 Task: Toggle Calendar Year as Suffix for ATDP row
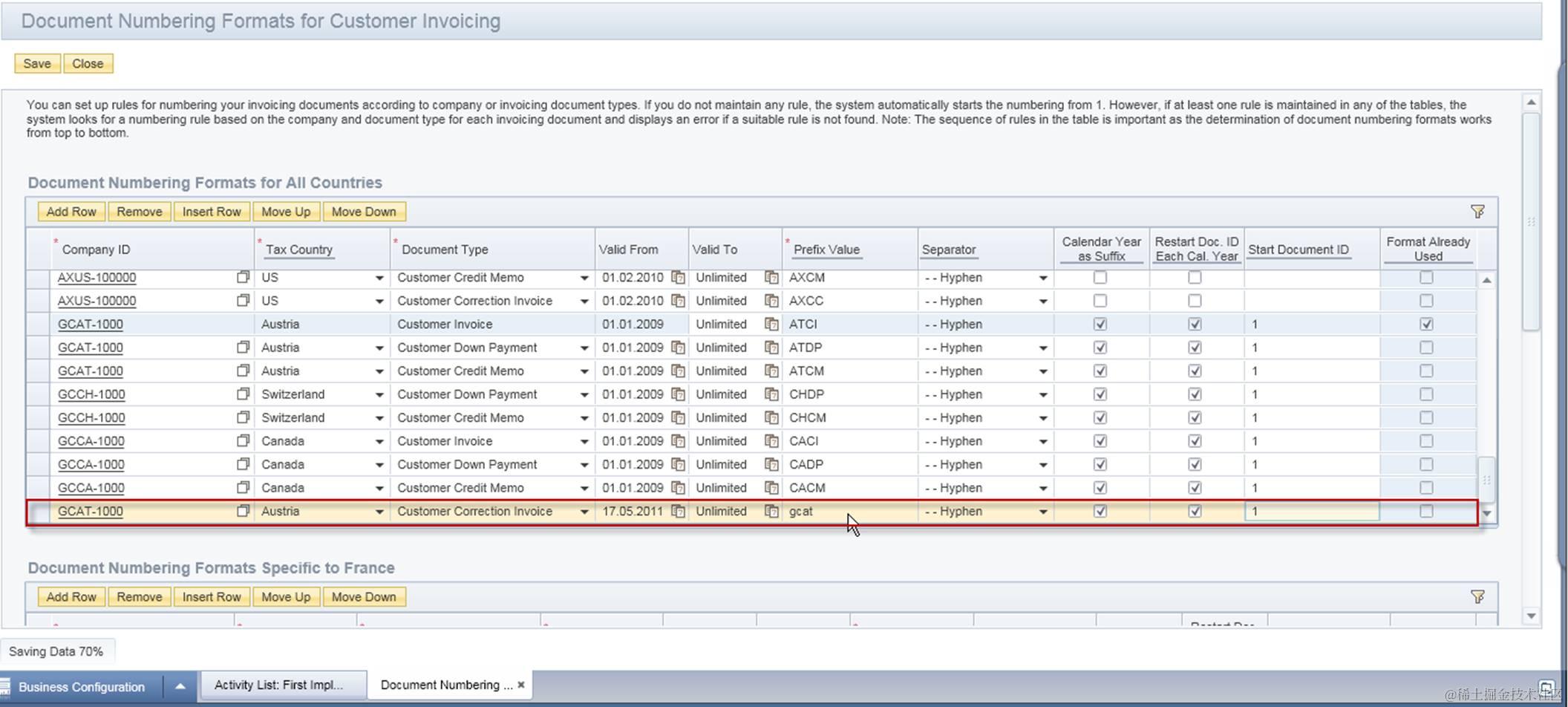pyautogui.click(x=1100, y=347)
